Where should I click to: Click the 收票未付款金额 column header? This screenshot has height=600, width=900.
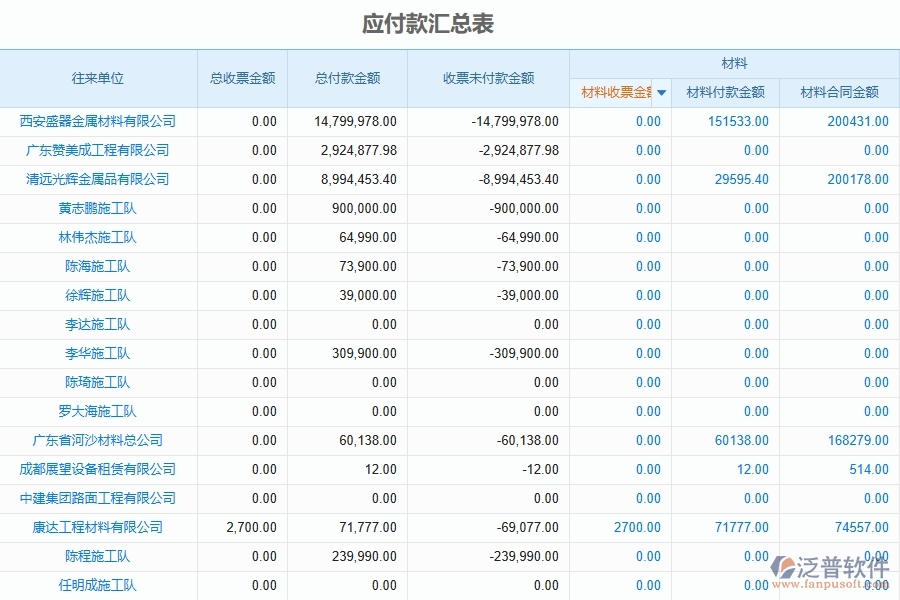[x=486, y=77]
